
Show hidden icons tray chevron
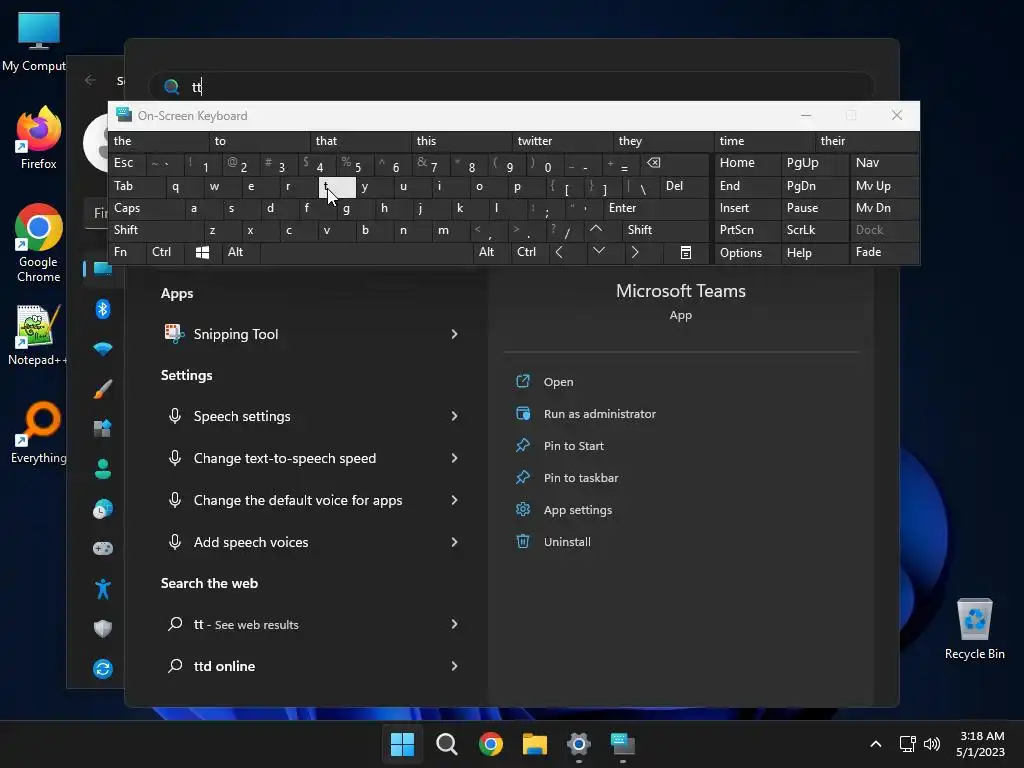(x=876, y=744)
